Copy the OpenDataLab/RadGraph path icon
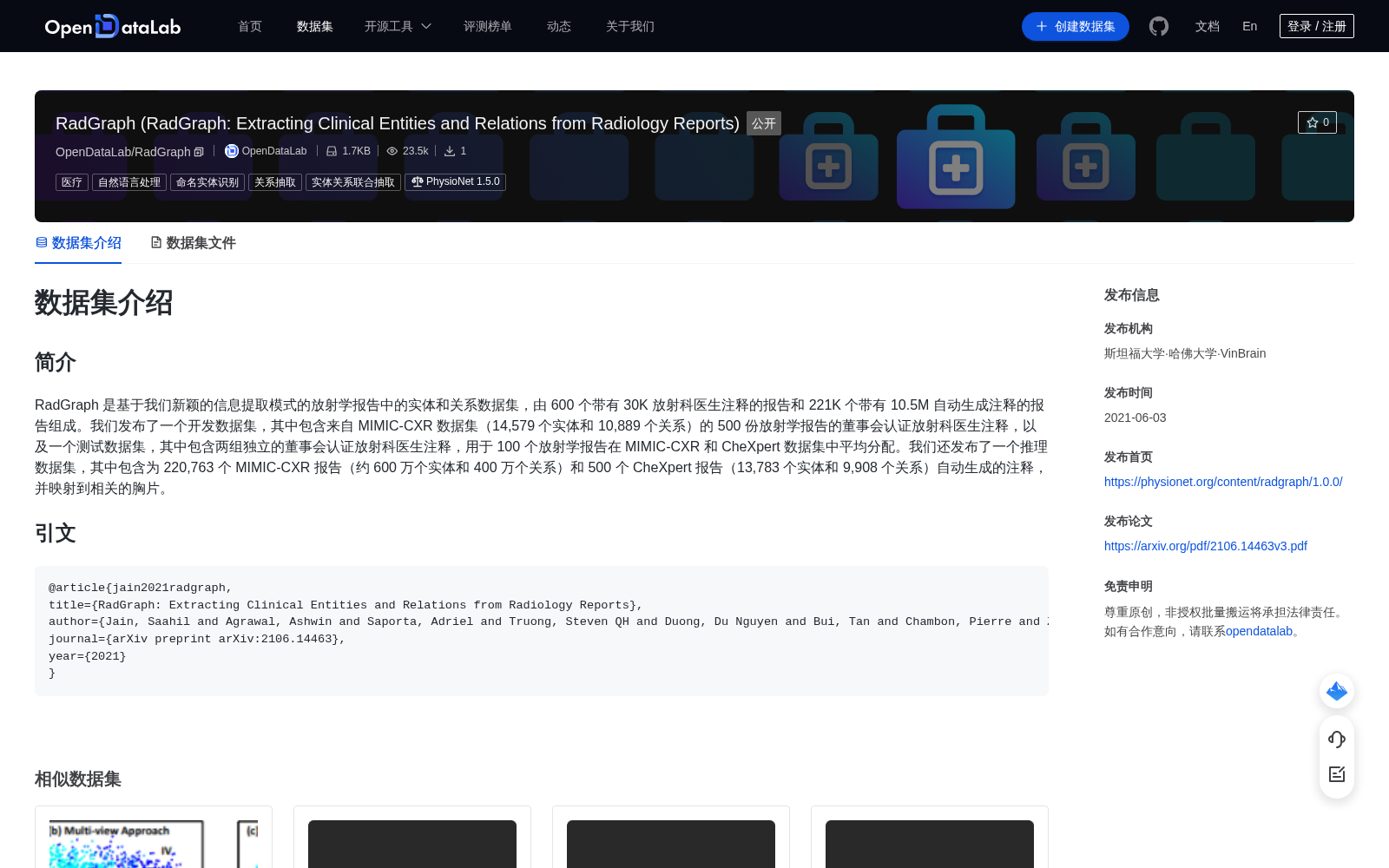Viewport: 1389px width, 868px height. tap(199, 152)
